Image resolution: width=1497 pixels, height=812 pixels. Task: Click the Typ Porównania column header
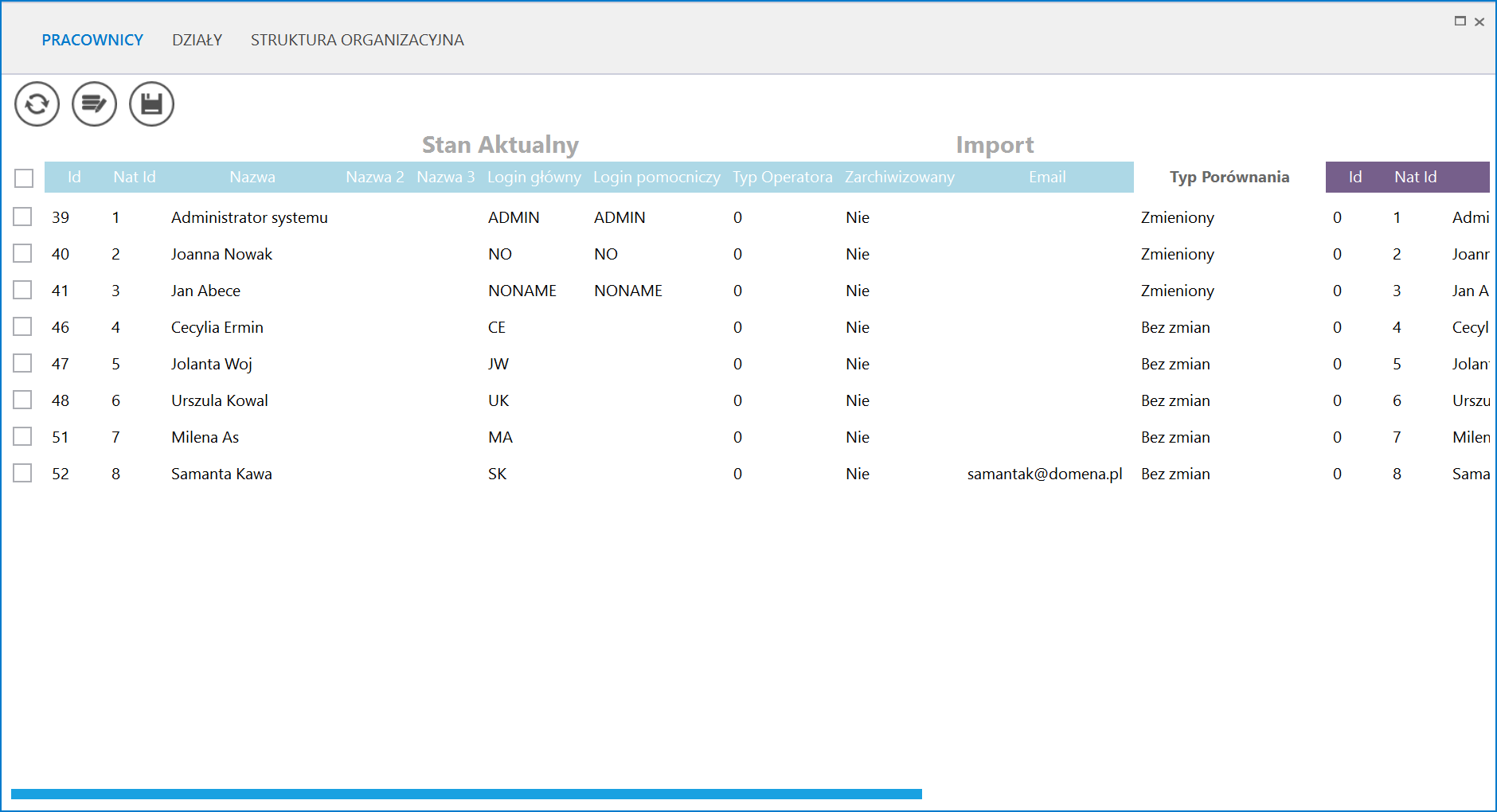point(1229,178)
